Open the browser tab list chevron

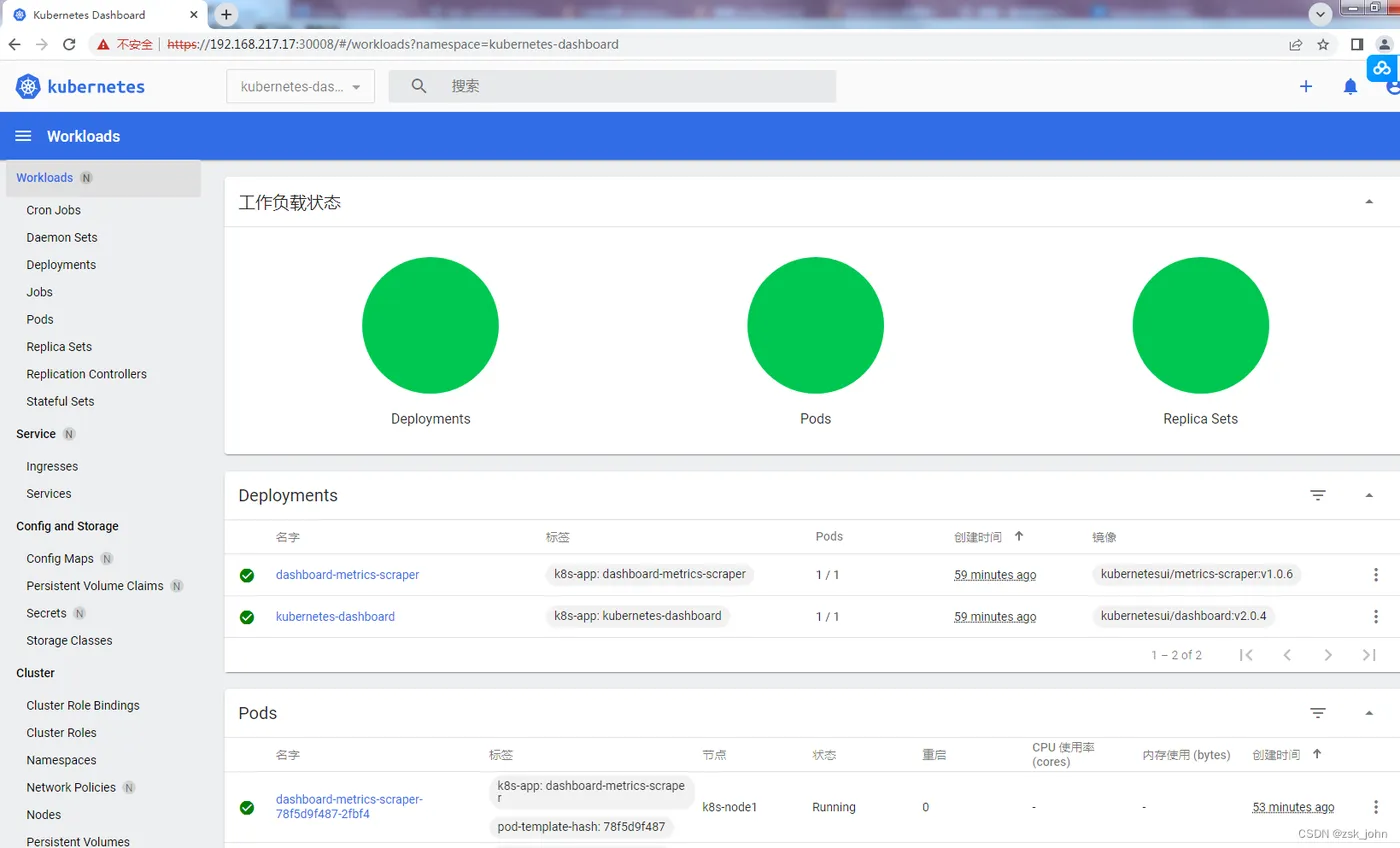coord(1321,14)
